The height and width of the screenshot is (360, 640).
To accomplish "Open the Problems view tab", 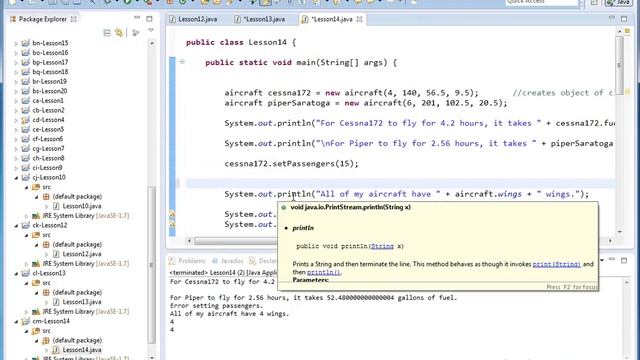I will [x=187, y=261].
